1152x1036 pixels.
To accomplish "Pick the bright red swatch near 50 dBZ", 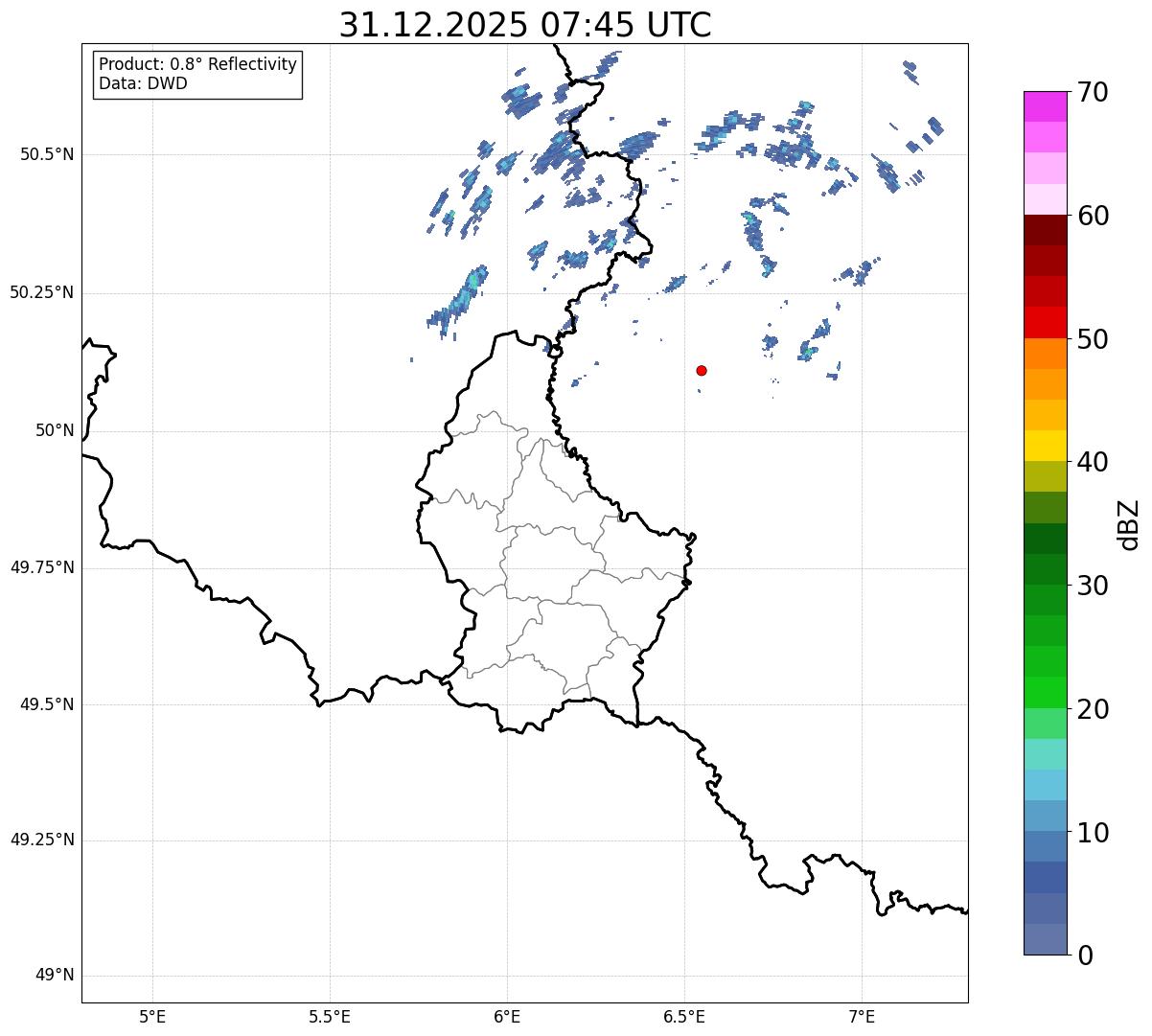I will 1045,323.
